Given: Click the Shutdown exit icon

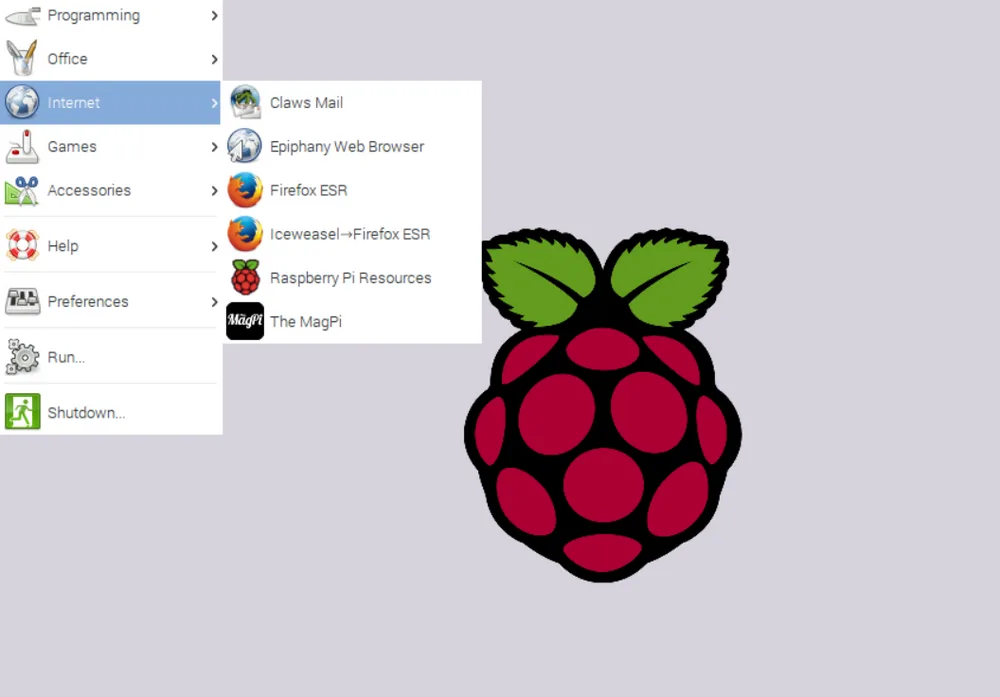Looking at the screenshot, I should pyautogui.click(x=22, y=411).
